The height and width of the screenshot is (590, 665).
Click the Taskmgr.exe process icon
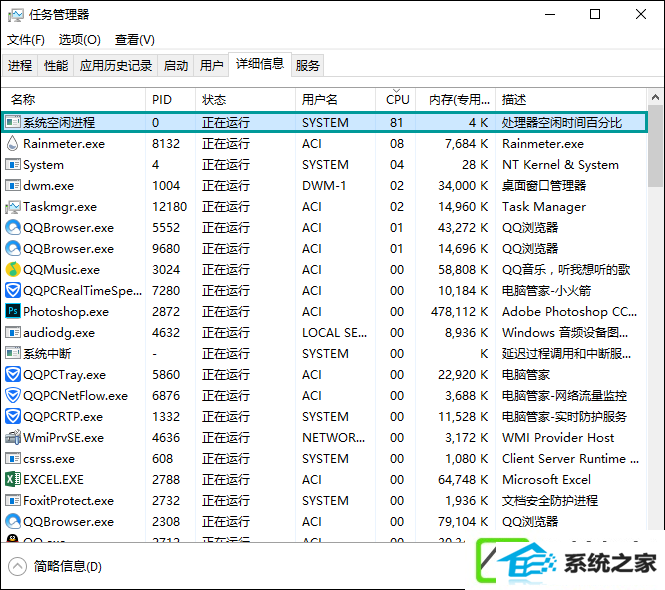click(13, 207)
